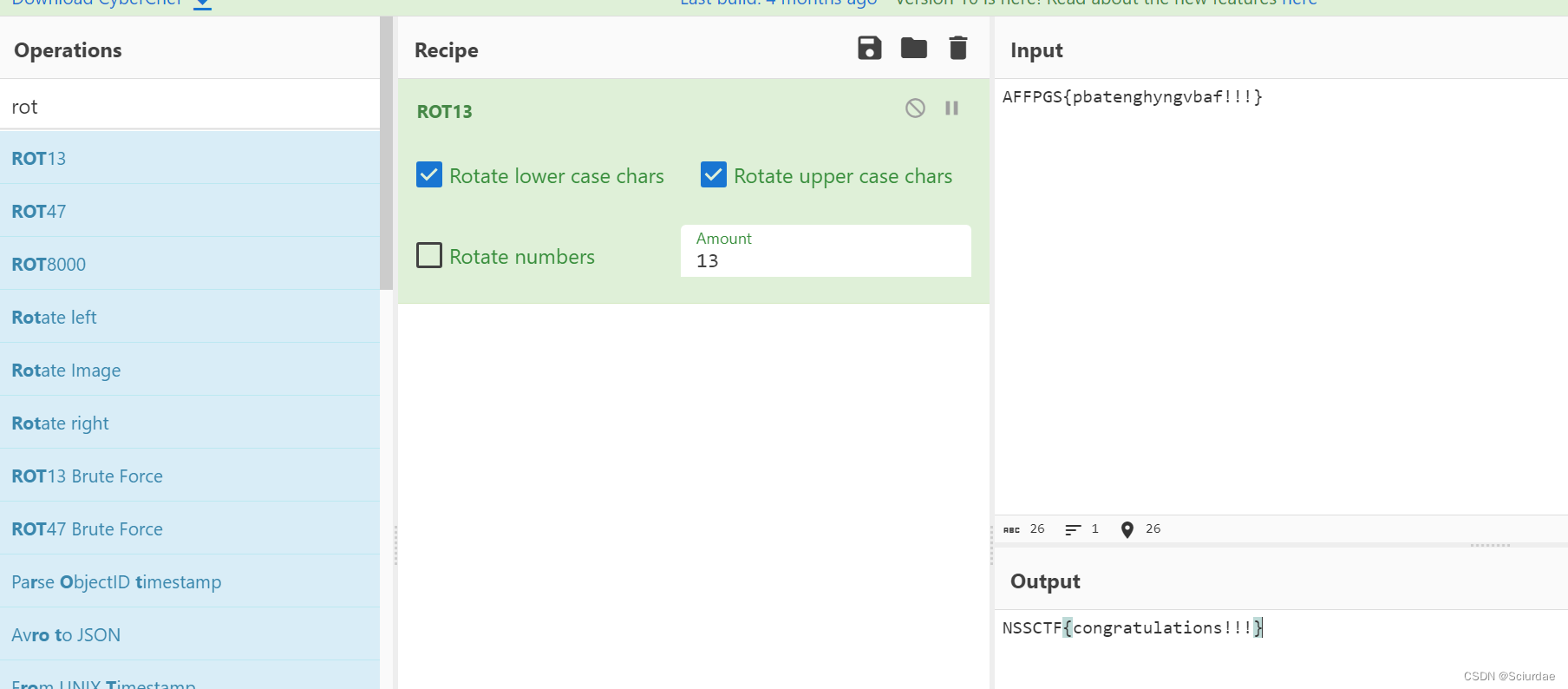Click the operations search box containing rot

(x=190, y=106)
